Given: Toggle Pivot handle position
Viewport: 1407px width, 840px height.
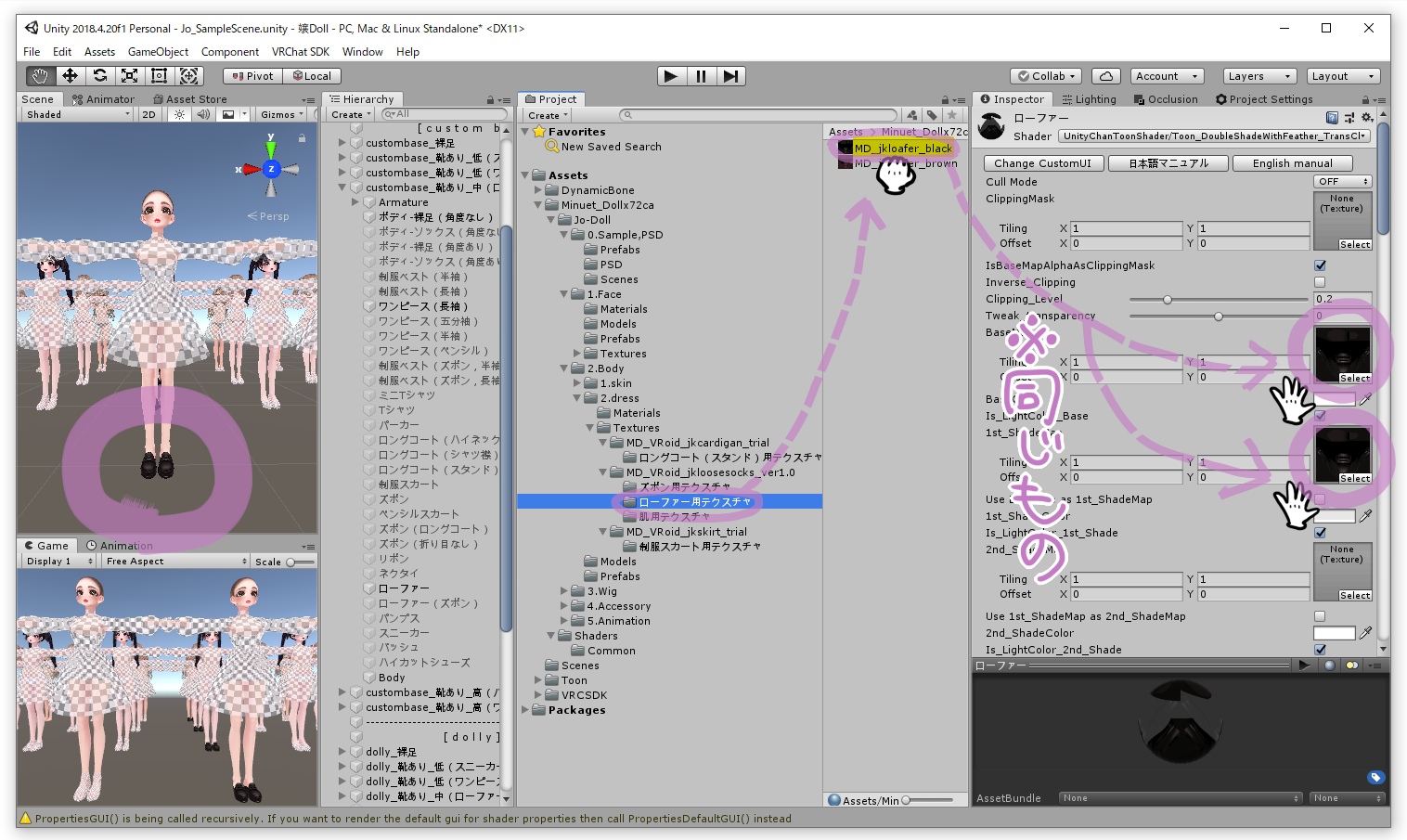Looking at the screenshot, I should click(x=253, y=76).
